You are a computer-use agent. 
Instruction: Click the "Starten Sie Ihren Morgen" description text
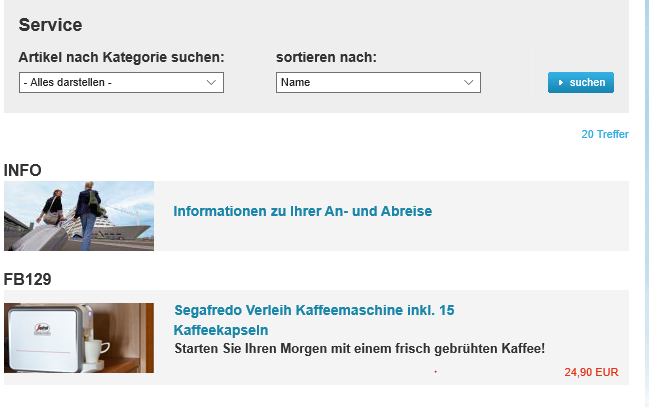tap(359, 349)
